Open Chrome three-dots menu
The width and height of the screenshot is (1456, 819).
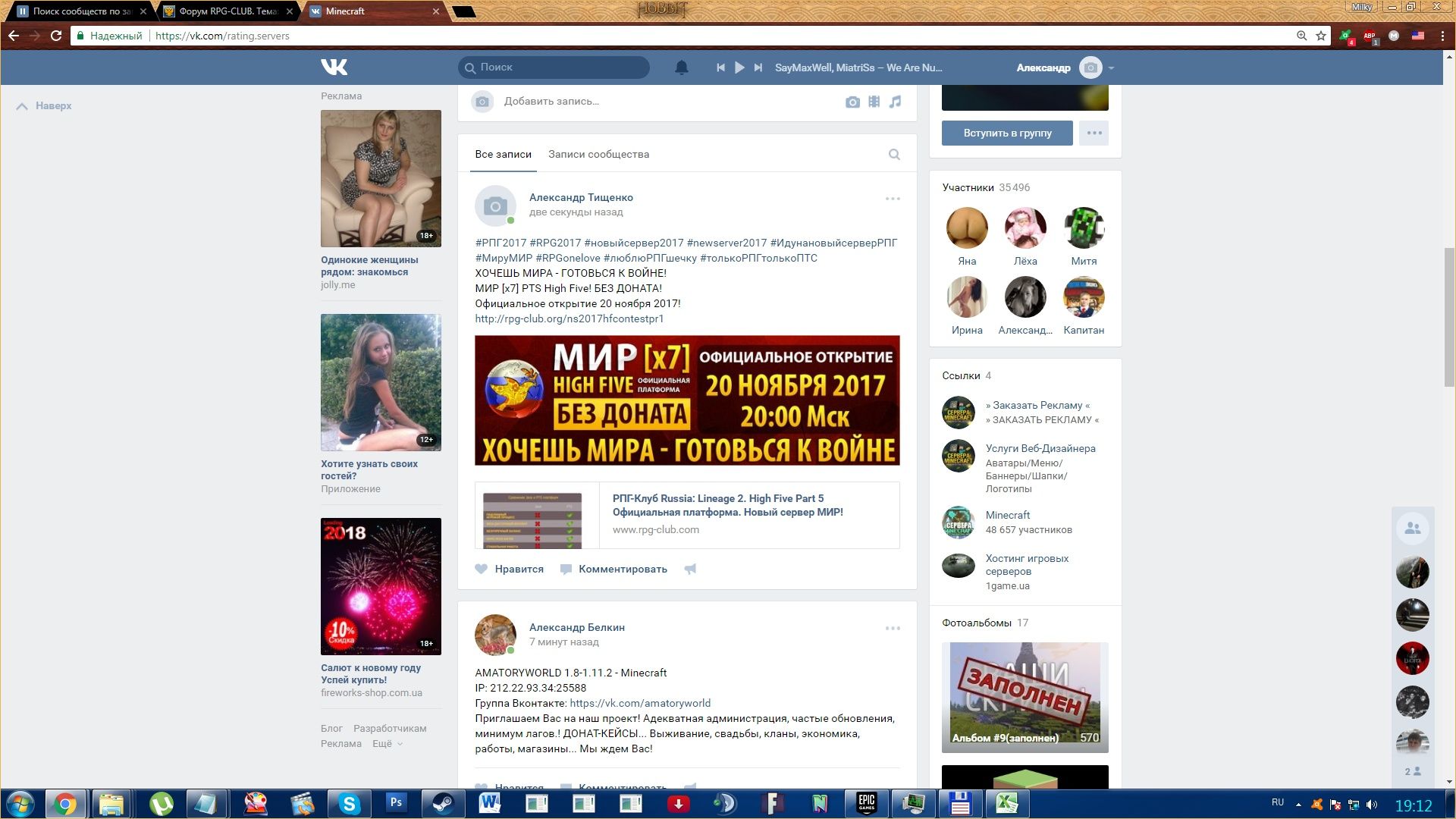pos(1442,36)
